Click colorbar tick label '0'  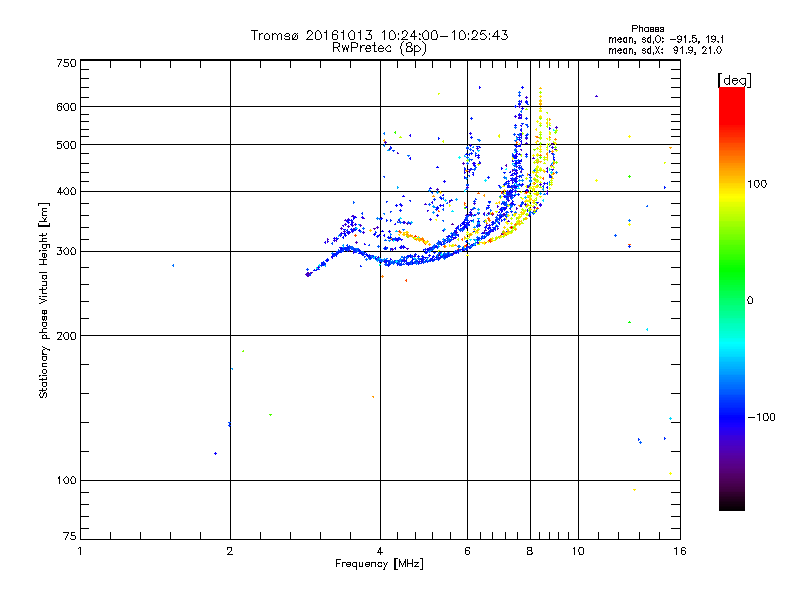pos(749,301)
